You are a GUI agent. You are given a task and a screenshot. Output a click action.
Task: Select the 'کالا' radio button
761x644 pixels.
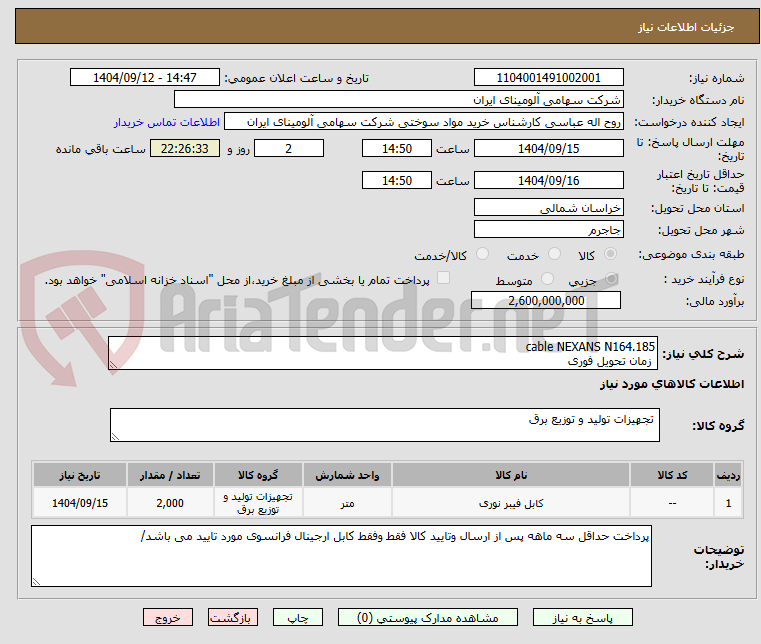click(610, 254)
